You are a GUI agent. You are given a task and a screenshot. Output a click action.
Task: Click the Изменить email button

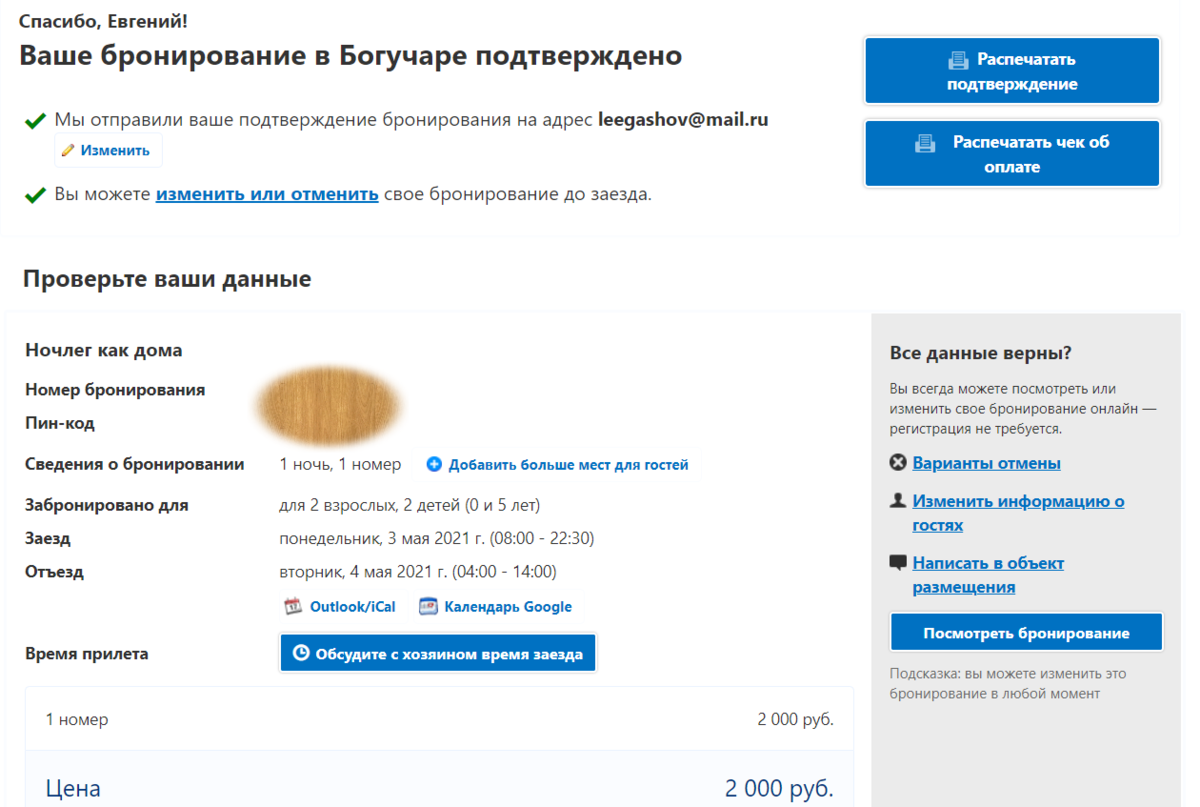pyautogui.click(x=108, y=149)
